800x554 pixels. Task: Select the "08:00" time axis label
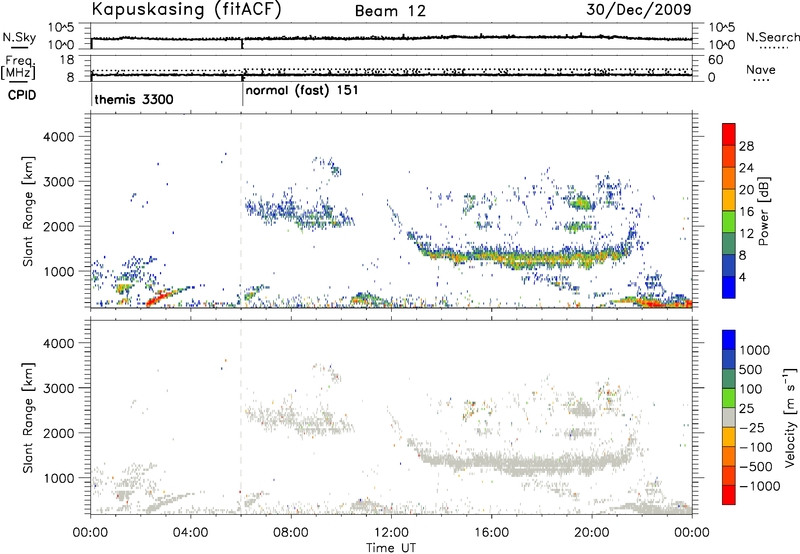(291, 533)
